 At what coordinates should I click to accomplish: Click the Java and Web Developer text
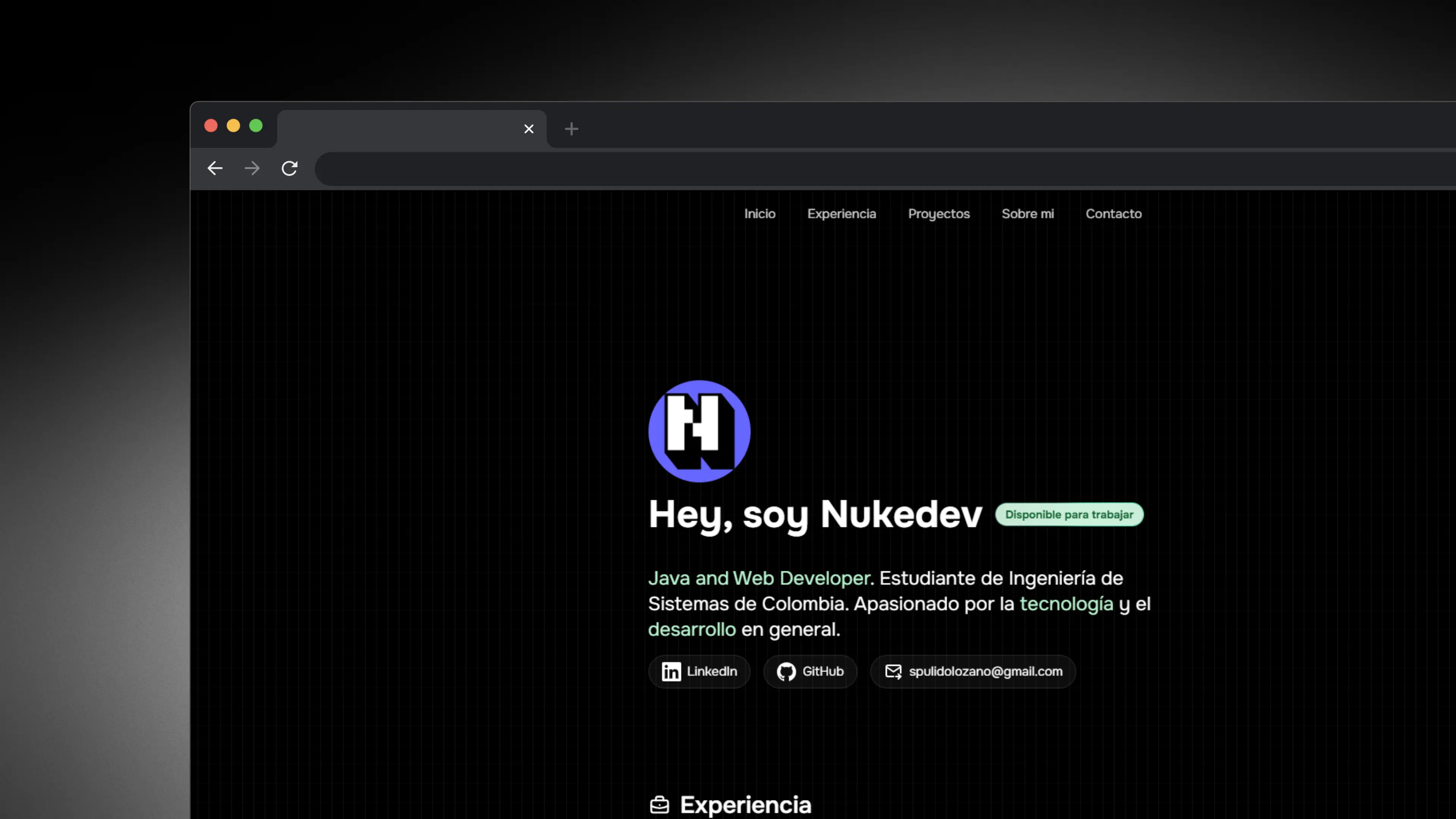(758, 578)
